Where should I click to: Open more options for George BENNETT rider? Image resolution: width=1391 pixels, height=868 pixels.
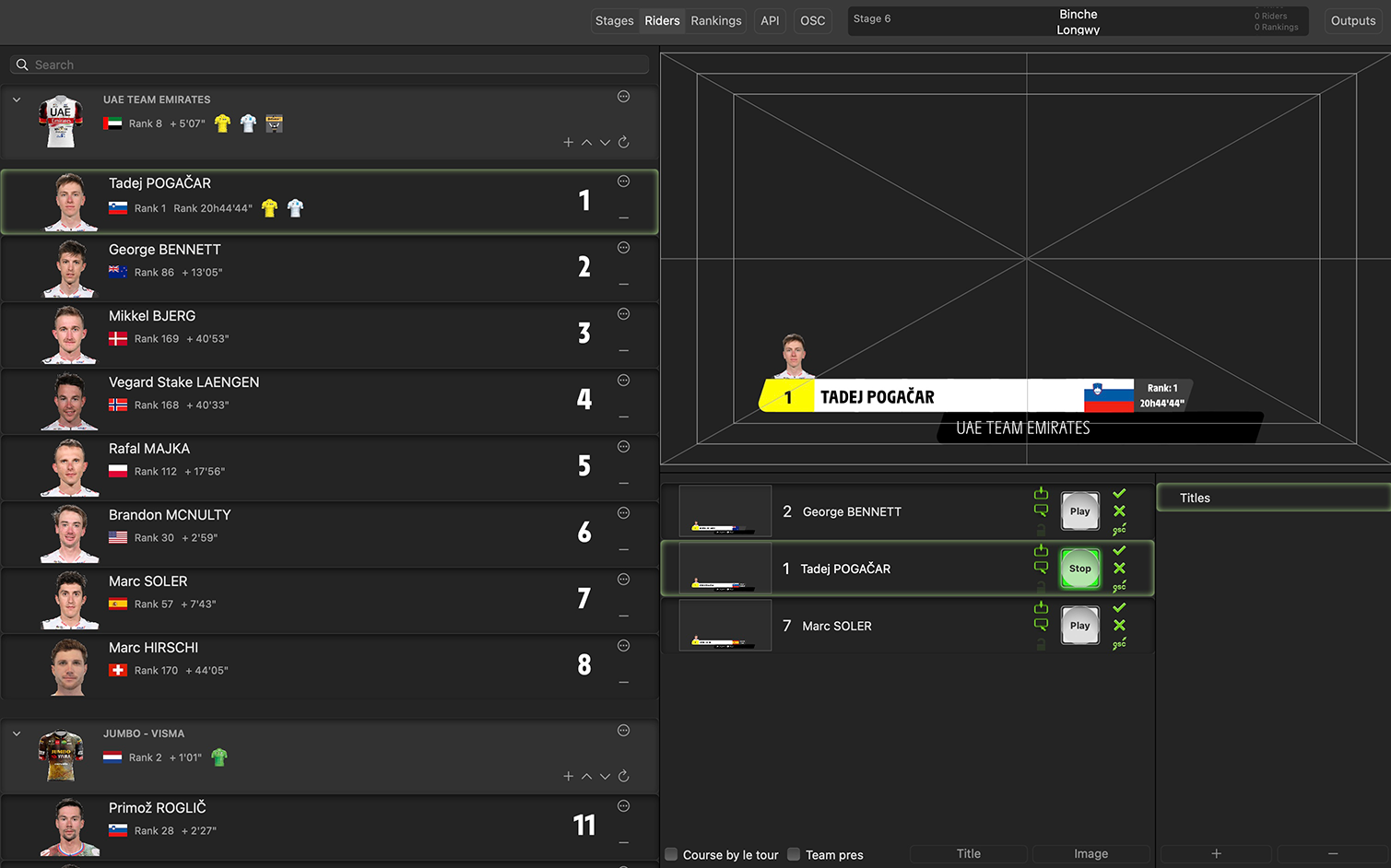623,248
